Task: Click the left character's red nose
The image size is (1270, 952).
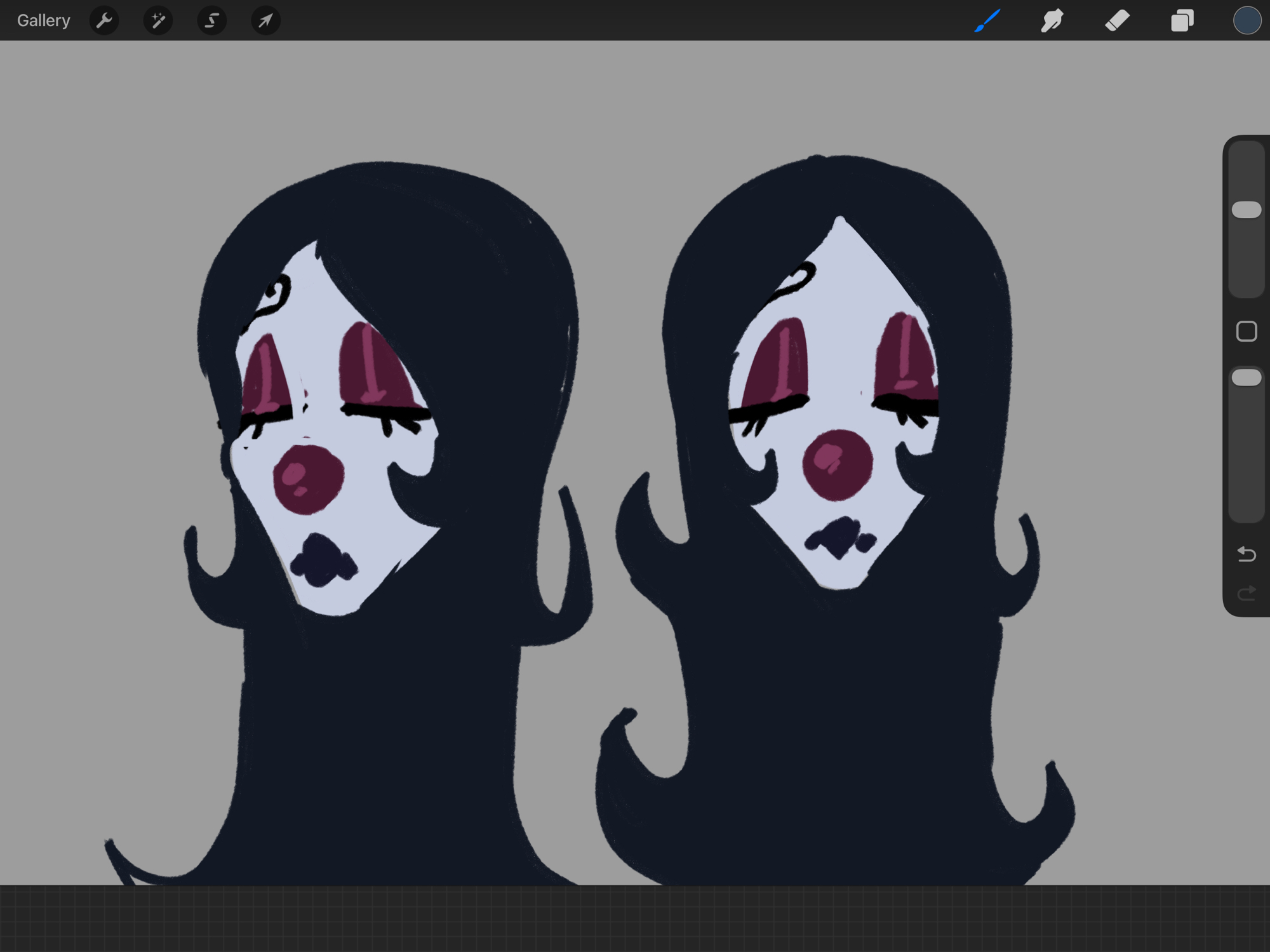Action: [309, 479]
